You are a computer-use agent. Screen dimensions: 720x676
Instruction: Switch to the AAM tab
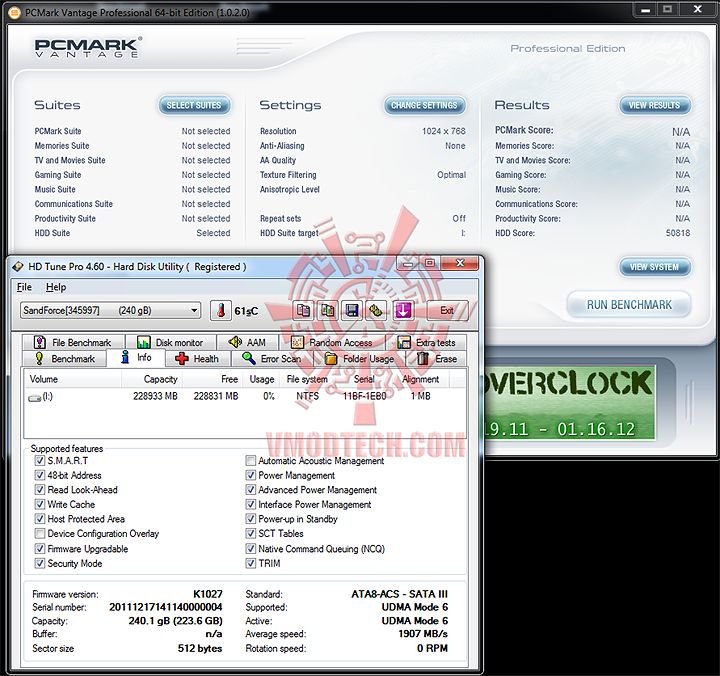click(248, 343)
